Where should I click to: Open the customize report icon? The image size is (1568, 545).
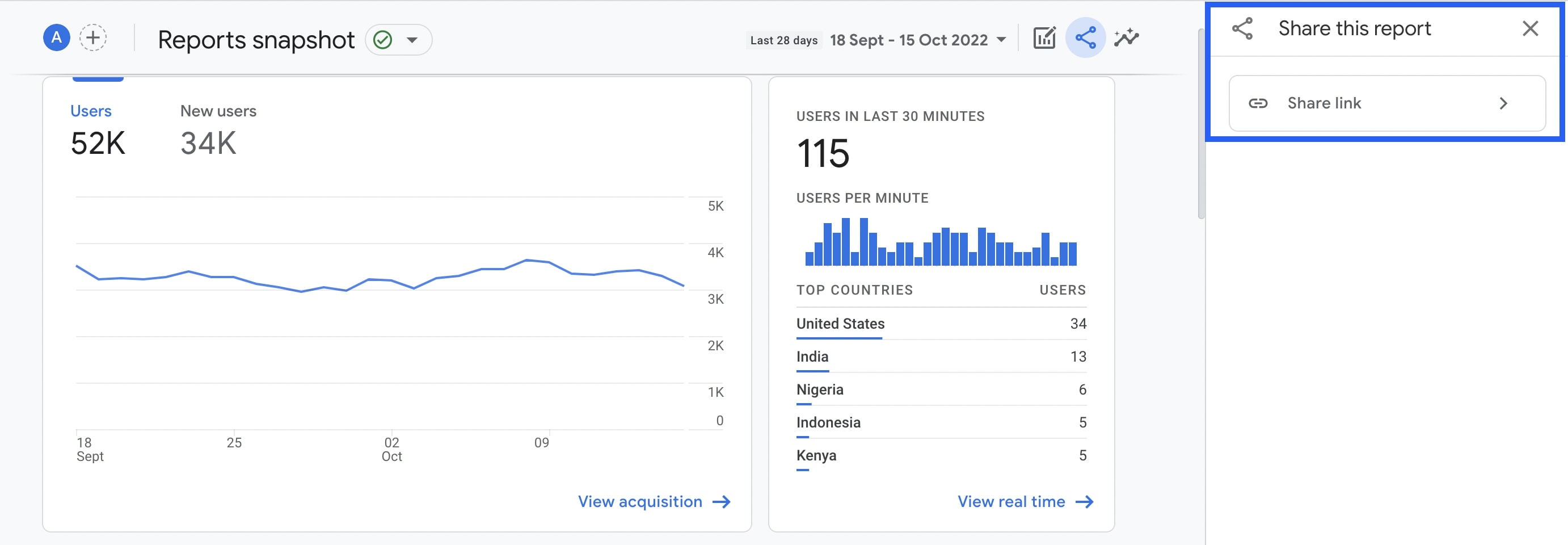click(x=1044, y=39)
